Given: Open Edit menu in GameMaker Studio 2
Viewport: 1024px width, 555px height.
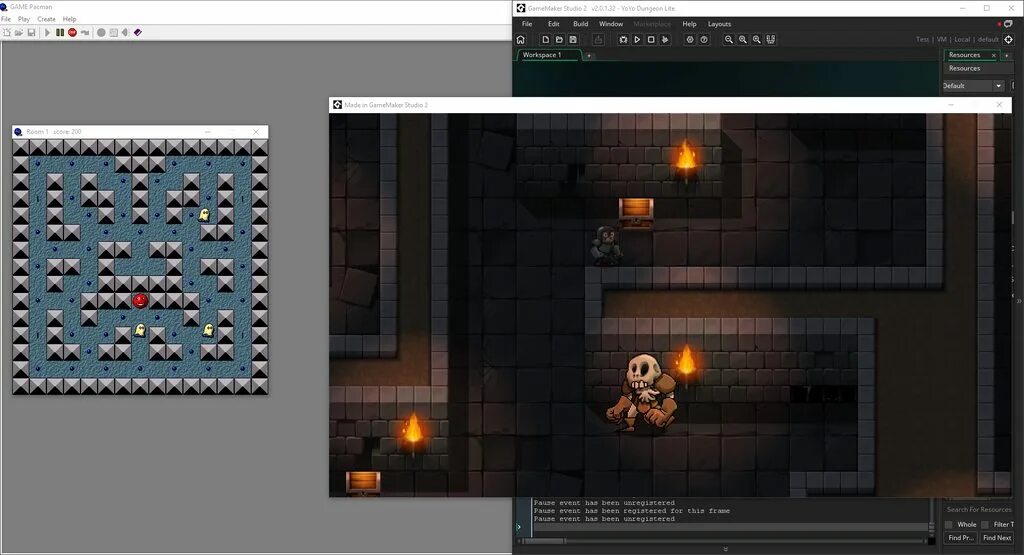Looking at the screenshot, I should (554, 24).
